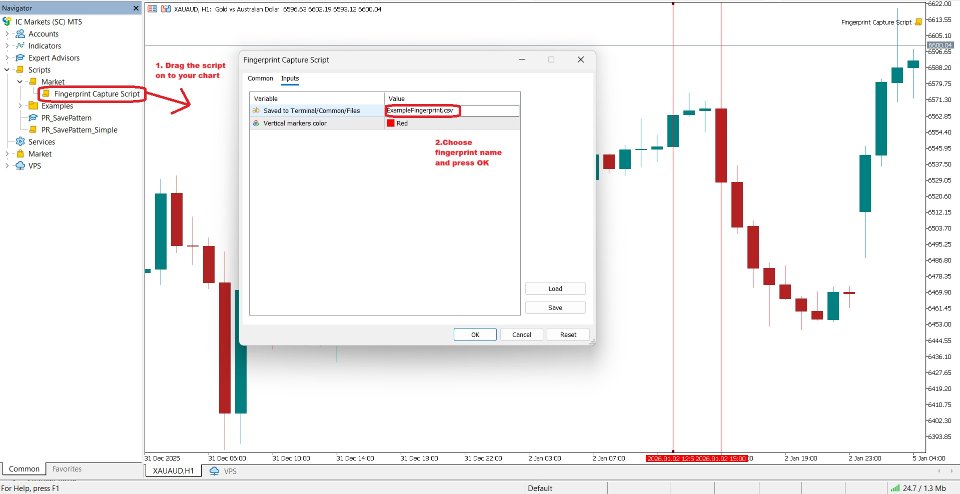The image size is (960, 494).
Task: Select PR_SavePattern script entry
Action: [x=66, y=118]
